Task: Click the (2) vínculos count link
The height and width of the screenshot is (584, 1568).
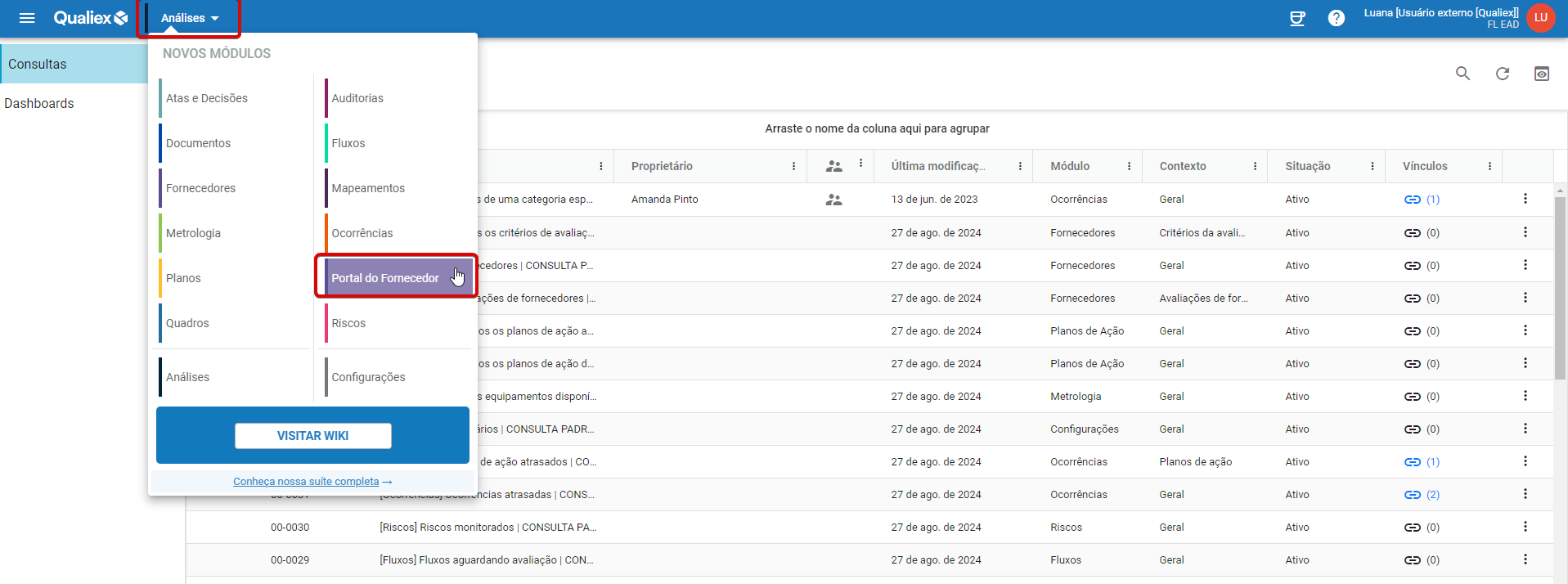Action: pos(1433,495)
